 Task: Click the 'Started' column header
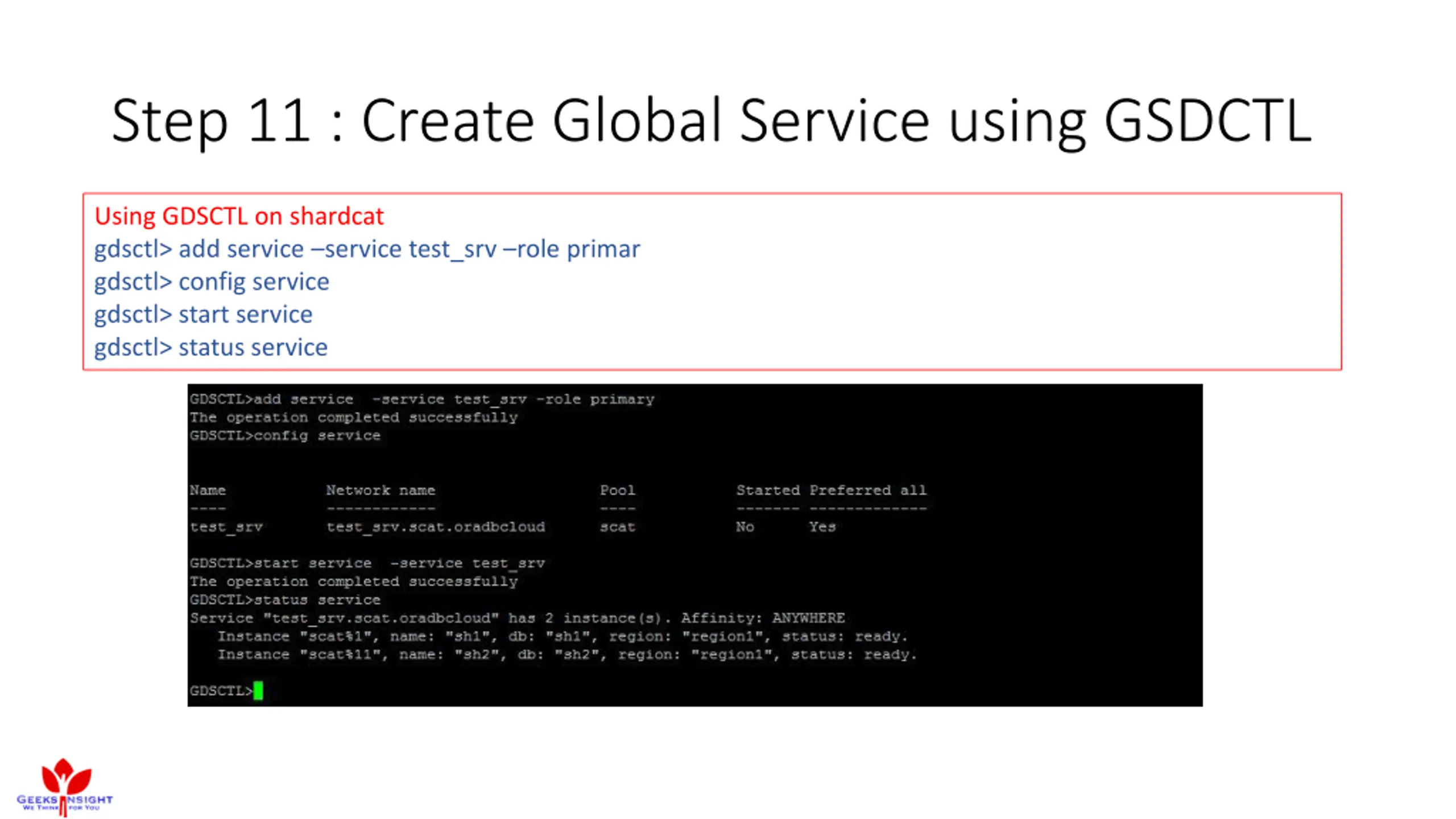768,490
